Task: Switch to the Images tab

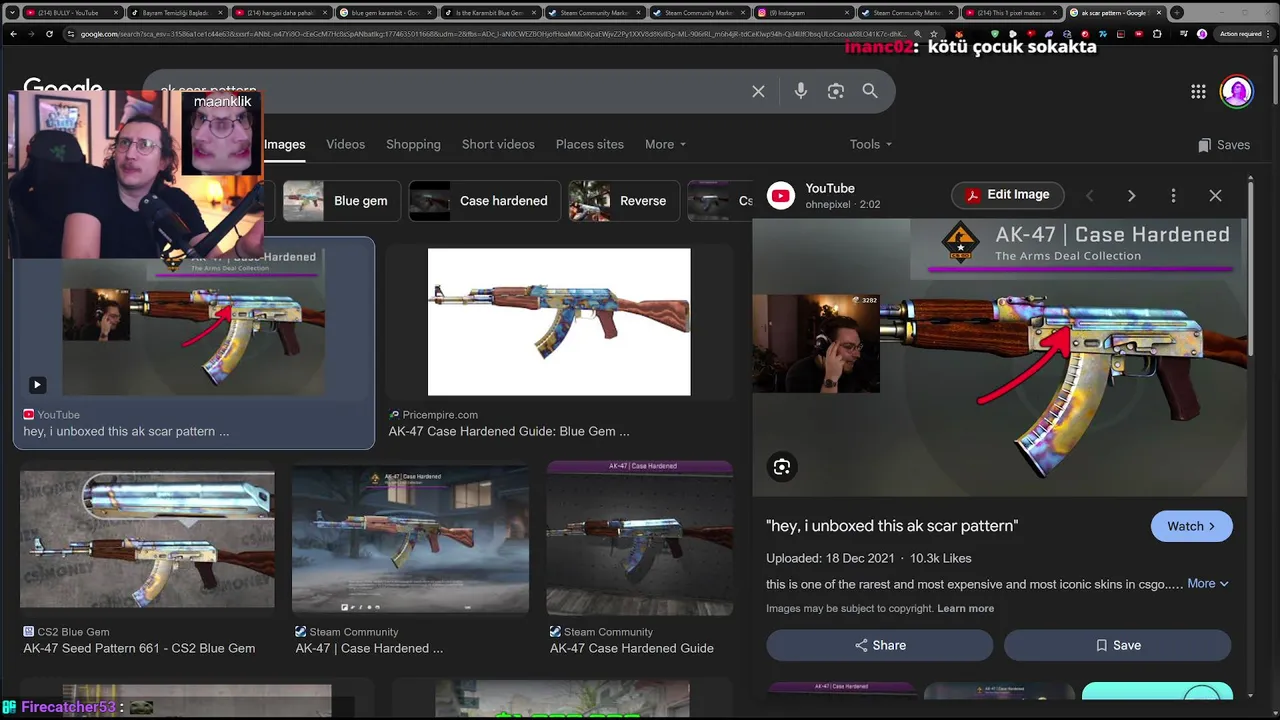Action: [x=285, y=144]
